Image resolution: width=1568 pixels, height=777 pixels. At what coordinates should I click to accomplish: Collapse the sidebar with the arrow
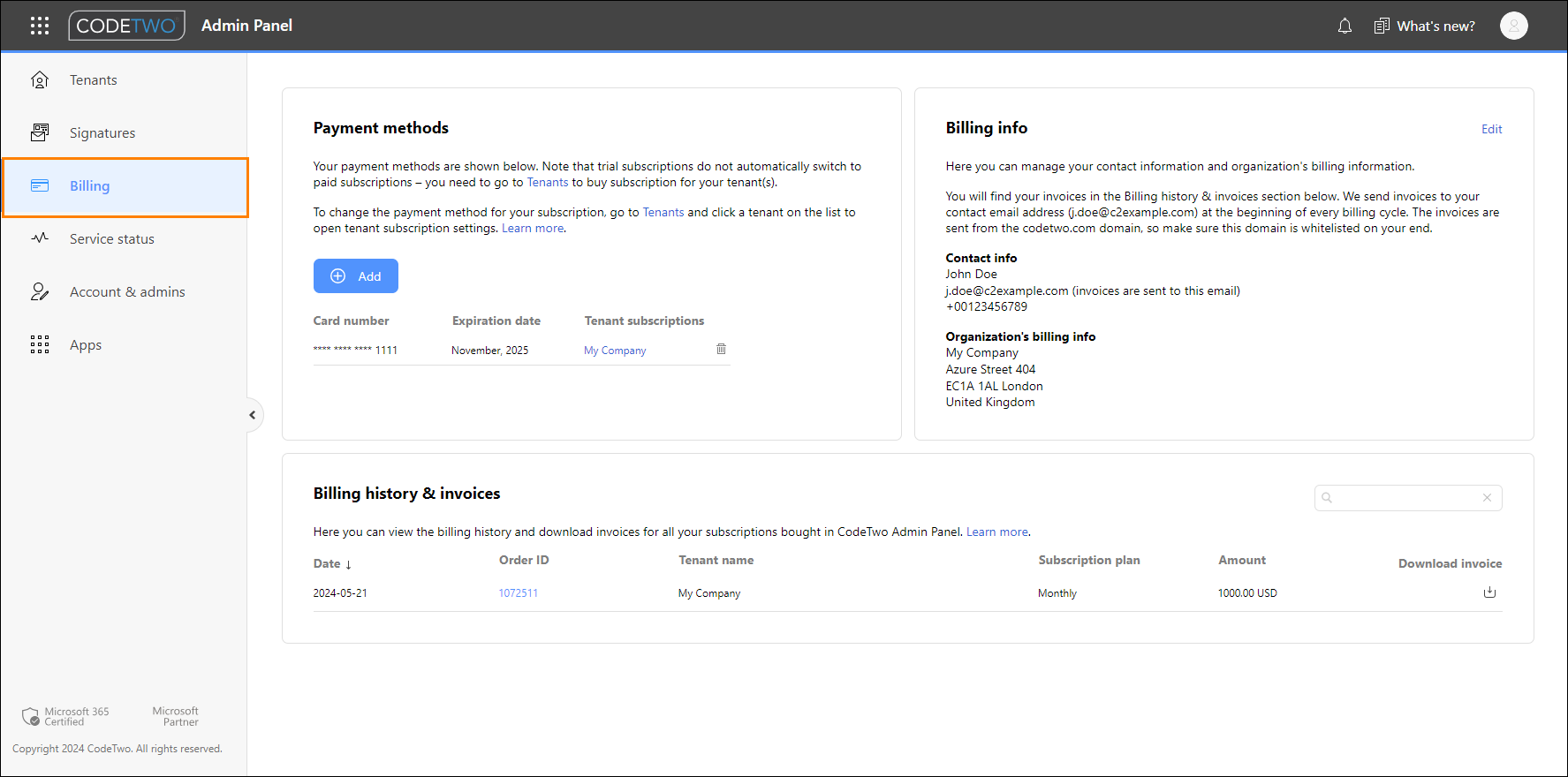click(253, 415)
